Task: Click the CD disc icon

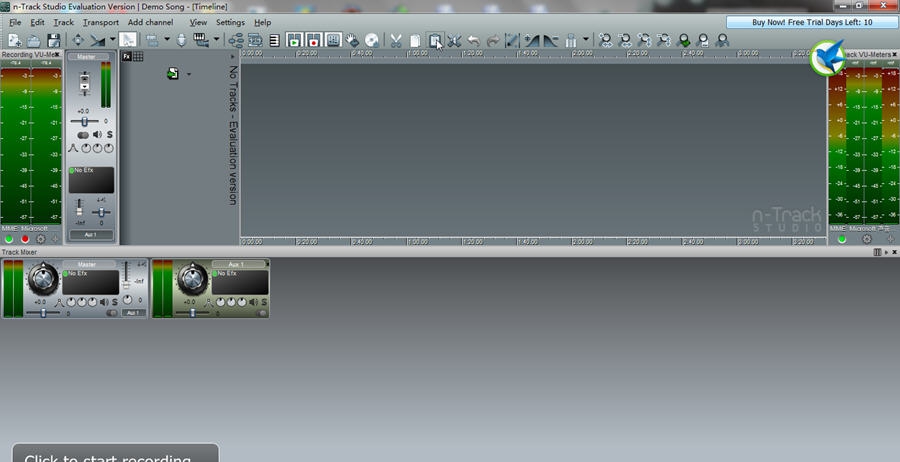Action: (372, 40)
